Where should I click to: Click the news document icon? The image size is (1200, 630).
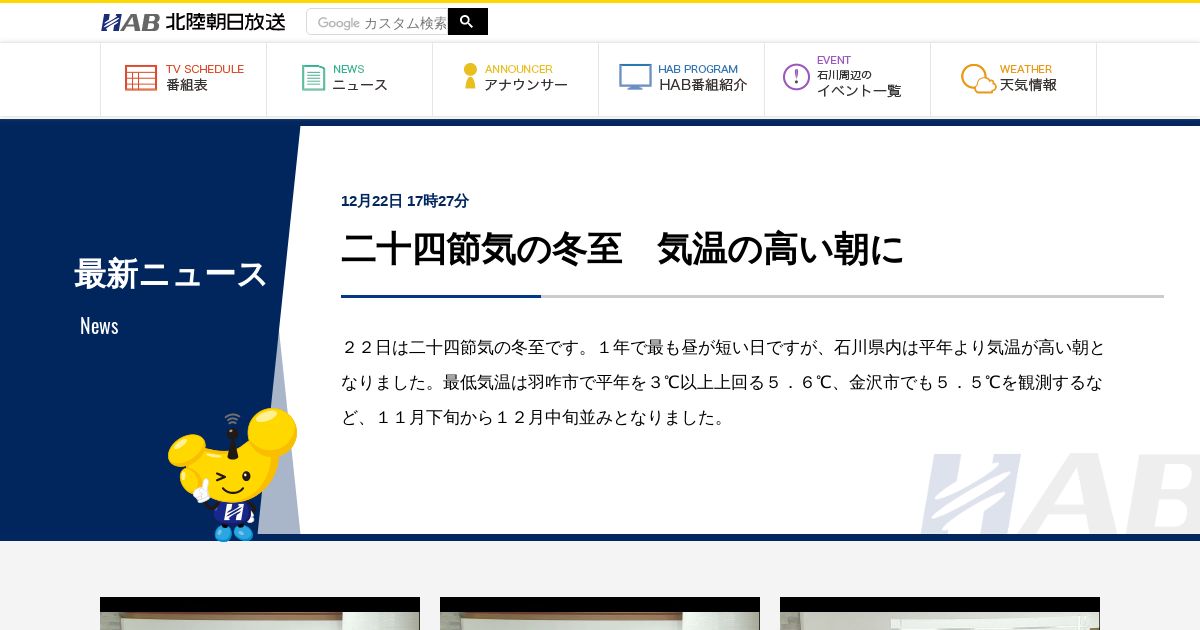click(314, 78)
